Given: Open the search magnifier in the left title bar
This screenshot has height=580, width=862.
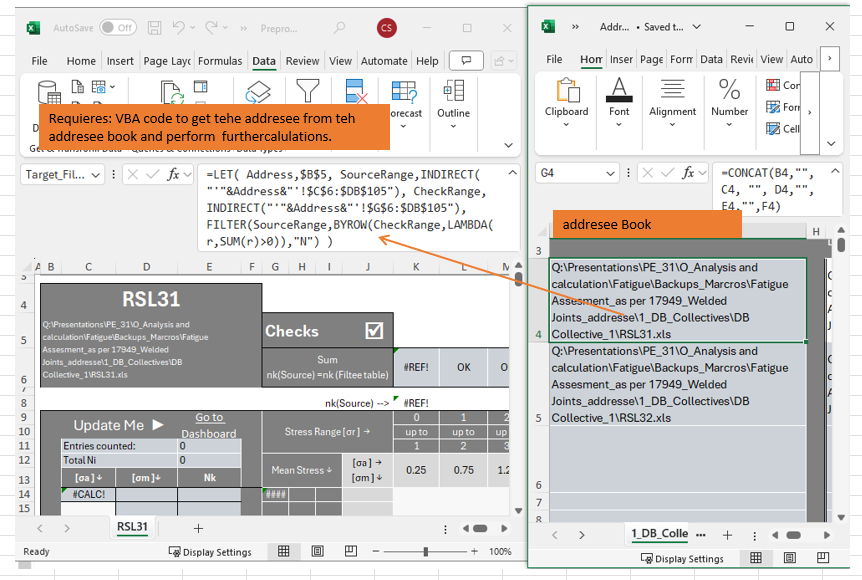Looking at the screenshot, I should pos(339,27).
